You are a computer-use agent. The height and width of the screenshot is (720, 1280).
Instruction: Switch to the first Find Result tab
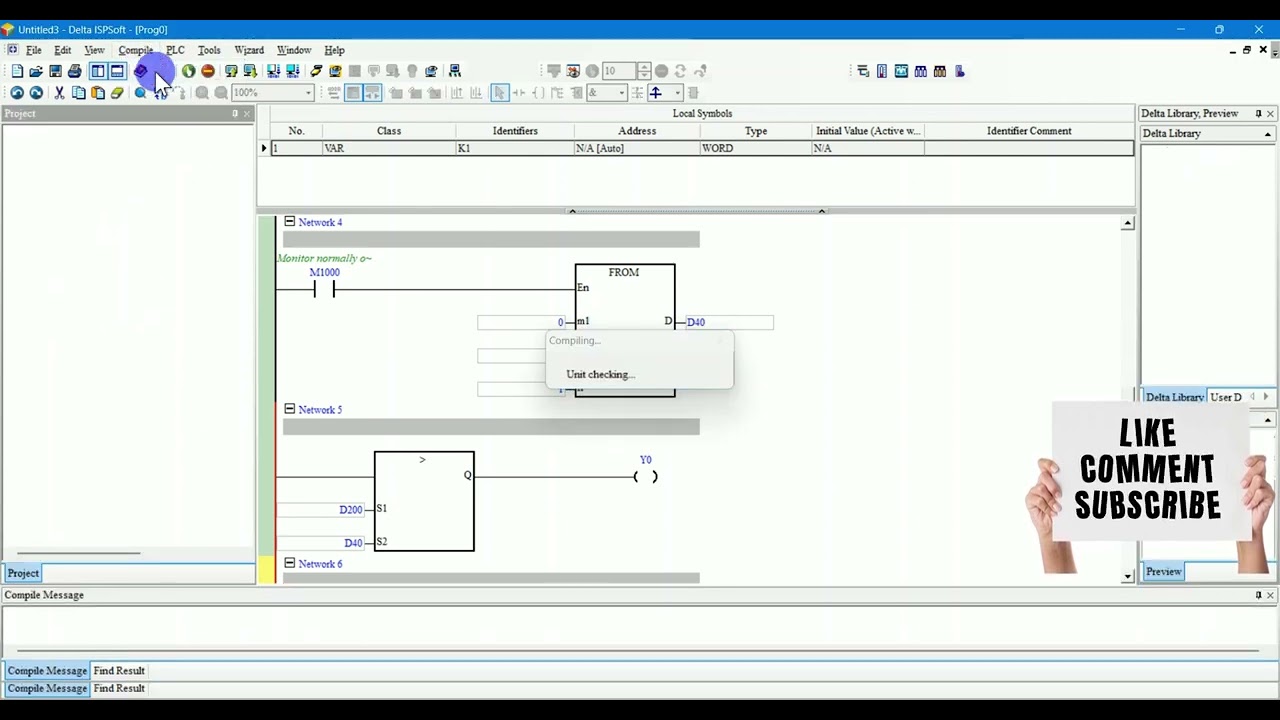point(119,671)
